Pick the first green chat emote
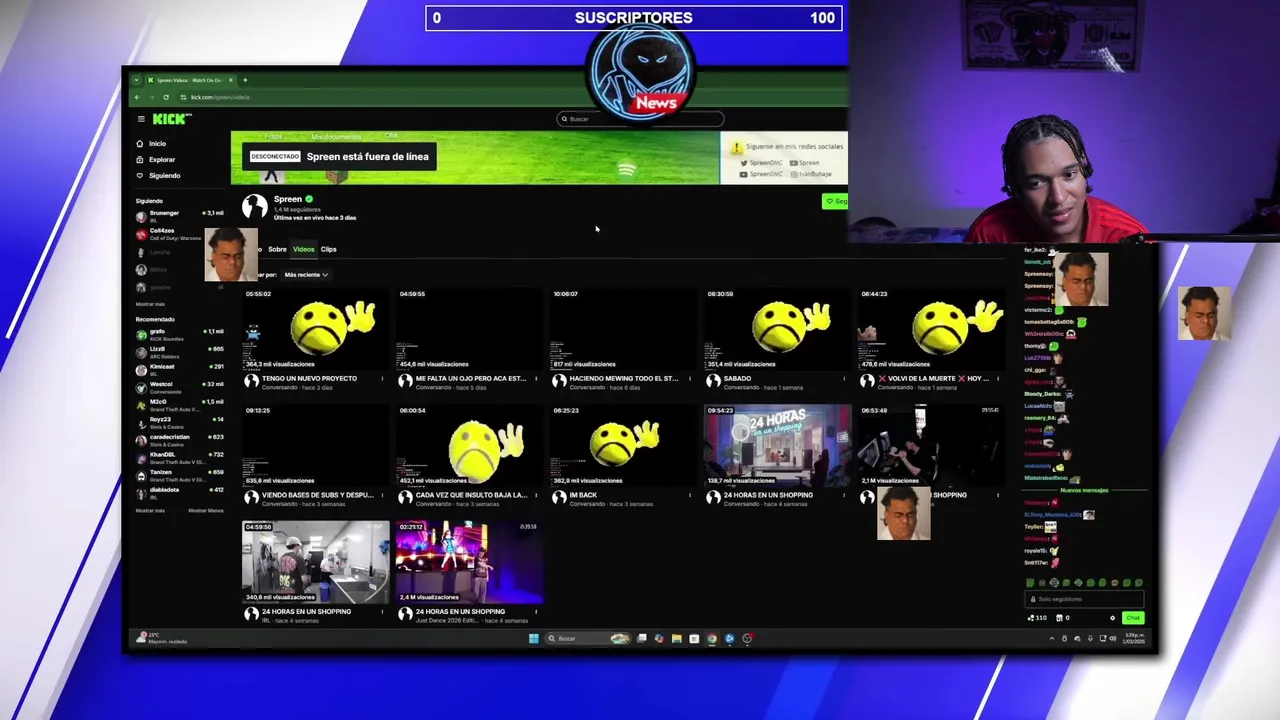The image size is (1280, 720). click(1030, 583)
